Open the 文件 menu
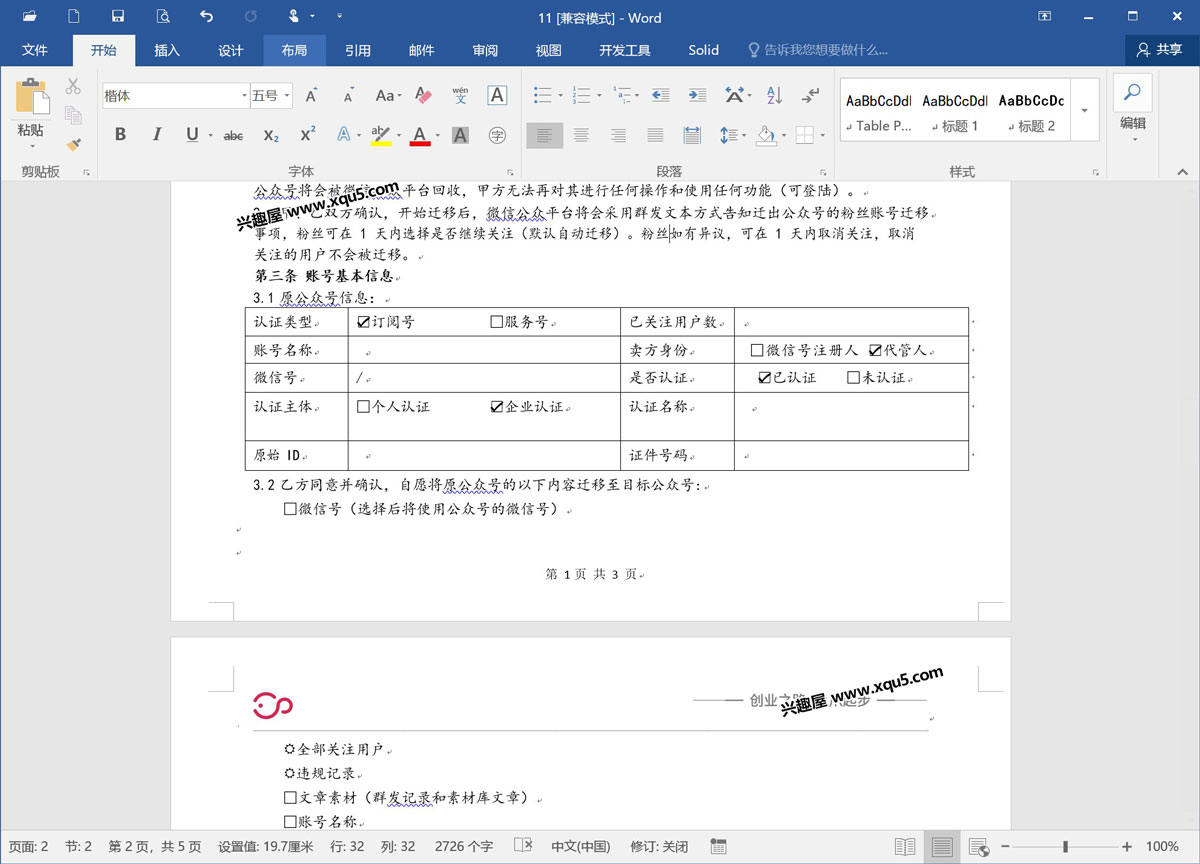 coord(35,50)
